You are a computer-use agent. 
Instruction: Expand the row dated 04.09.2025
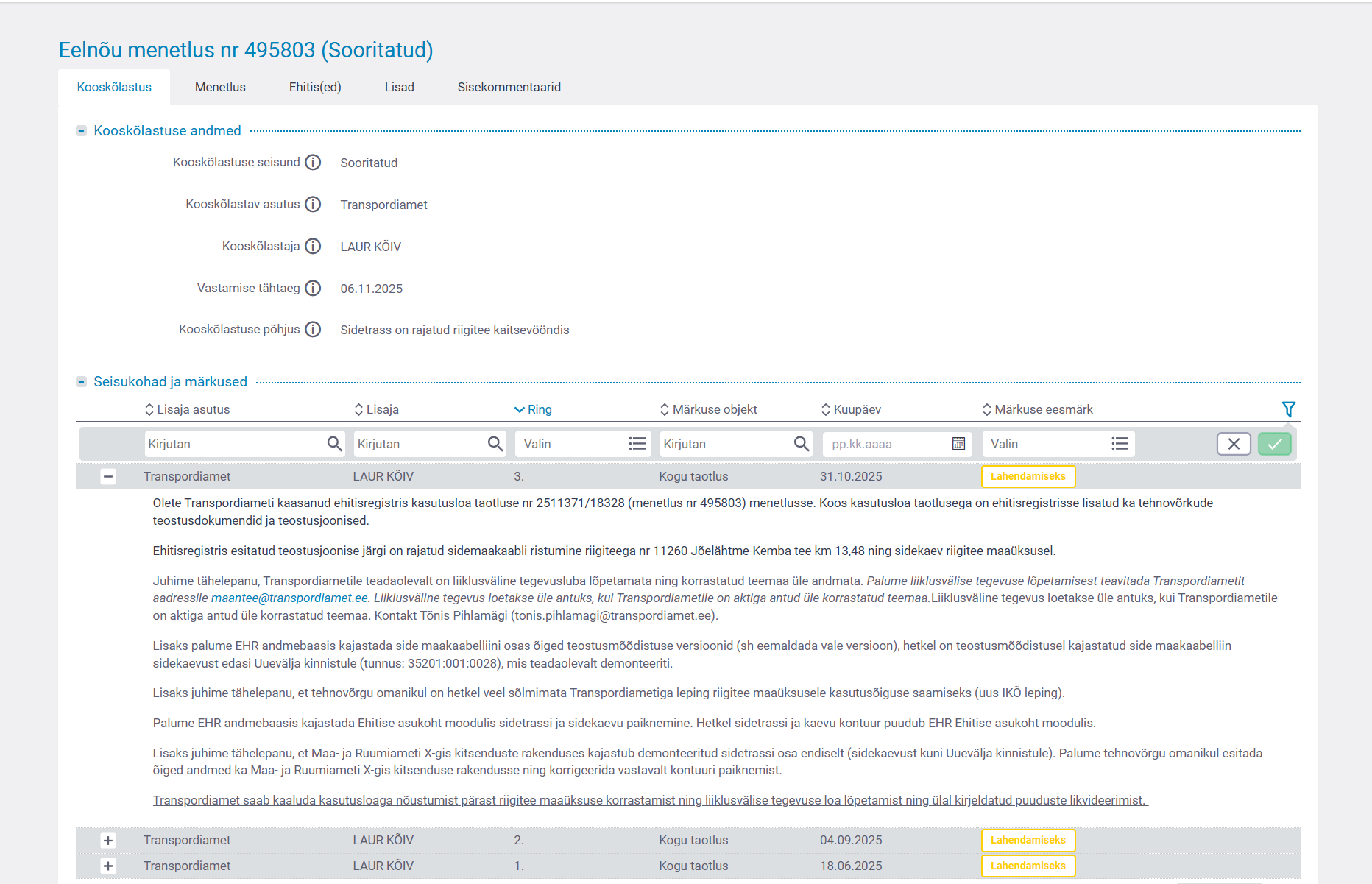click(108, 841)
